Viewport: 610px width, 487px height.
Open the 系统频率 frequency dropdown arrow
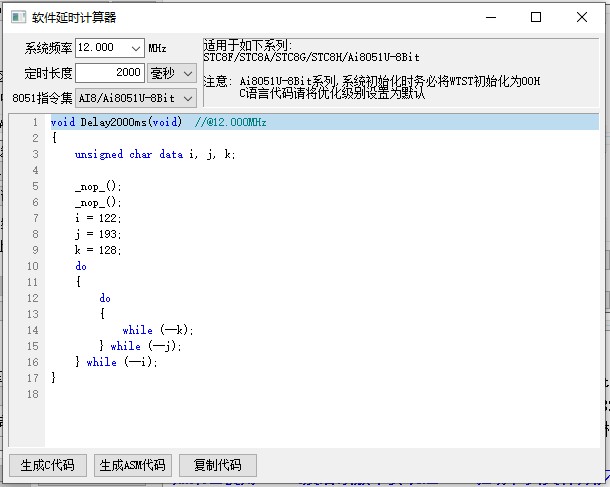coord(135,48)
